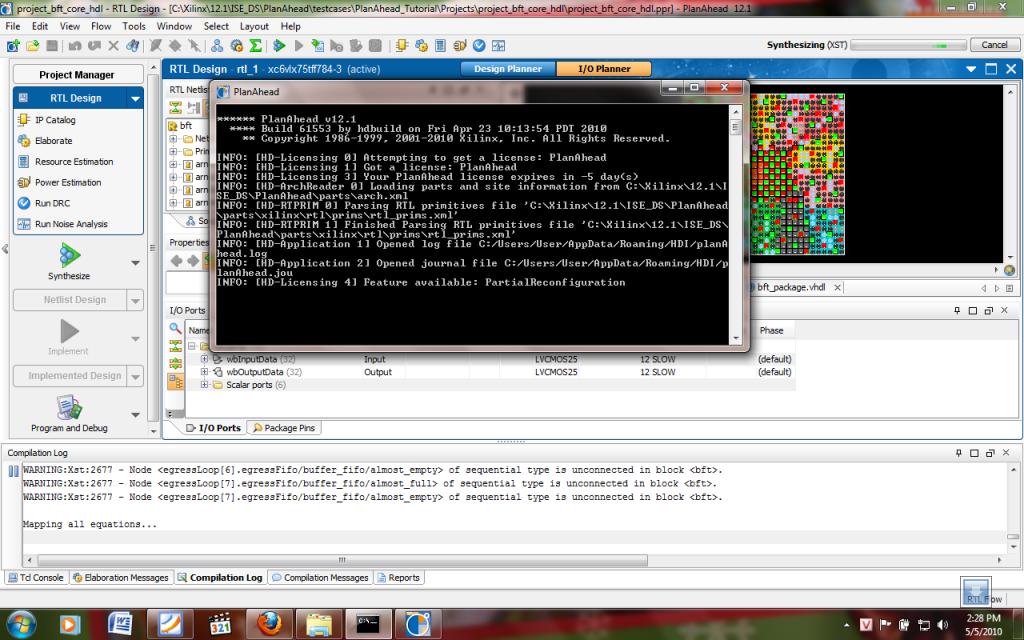Click the IP Catalog chip toolbar icon
The height and width of the screenshot is (640, 1024).
pyautogui.click(x=402, y=46)
